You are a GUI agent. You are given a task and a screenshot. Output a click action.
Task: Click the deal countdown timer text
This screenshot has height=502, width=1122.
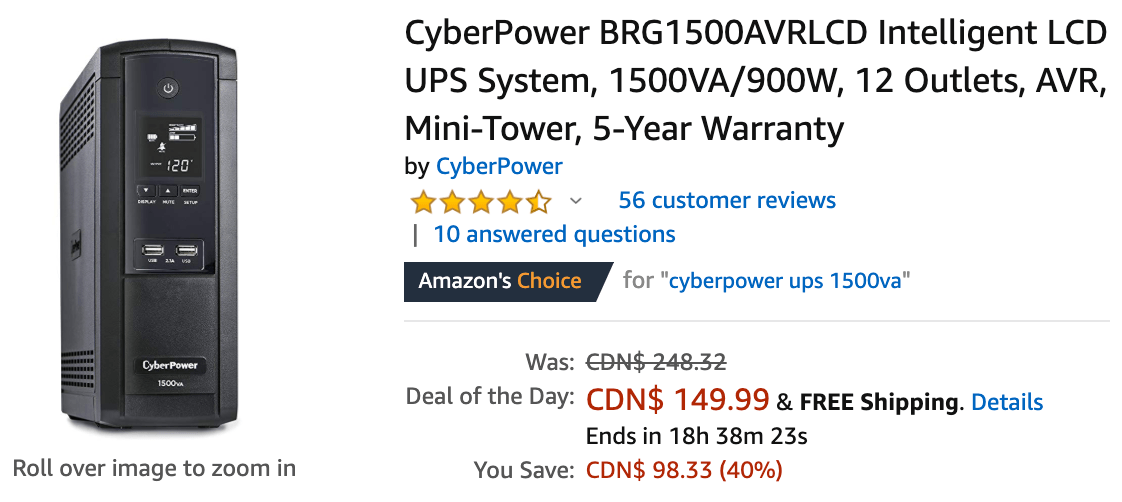tap(696, 435)
